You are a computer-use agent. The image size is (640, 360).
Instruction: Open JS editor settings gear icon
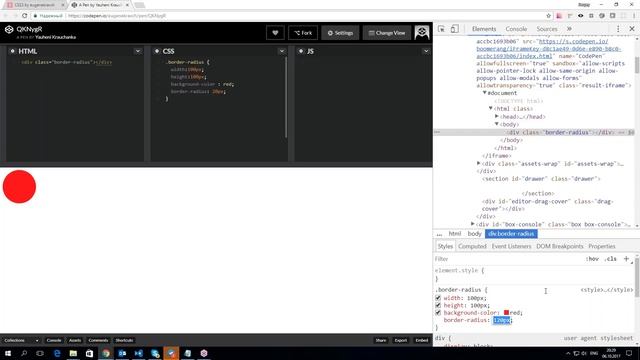(x=301, y=51)
